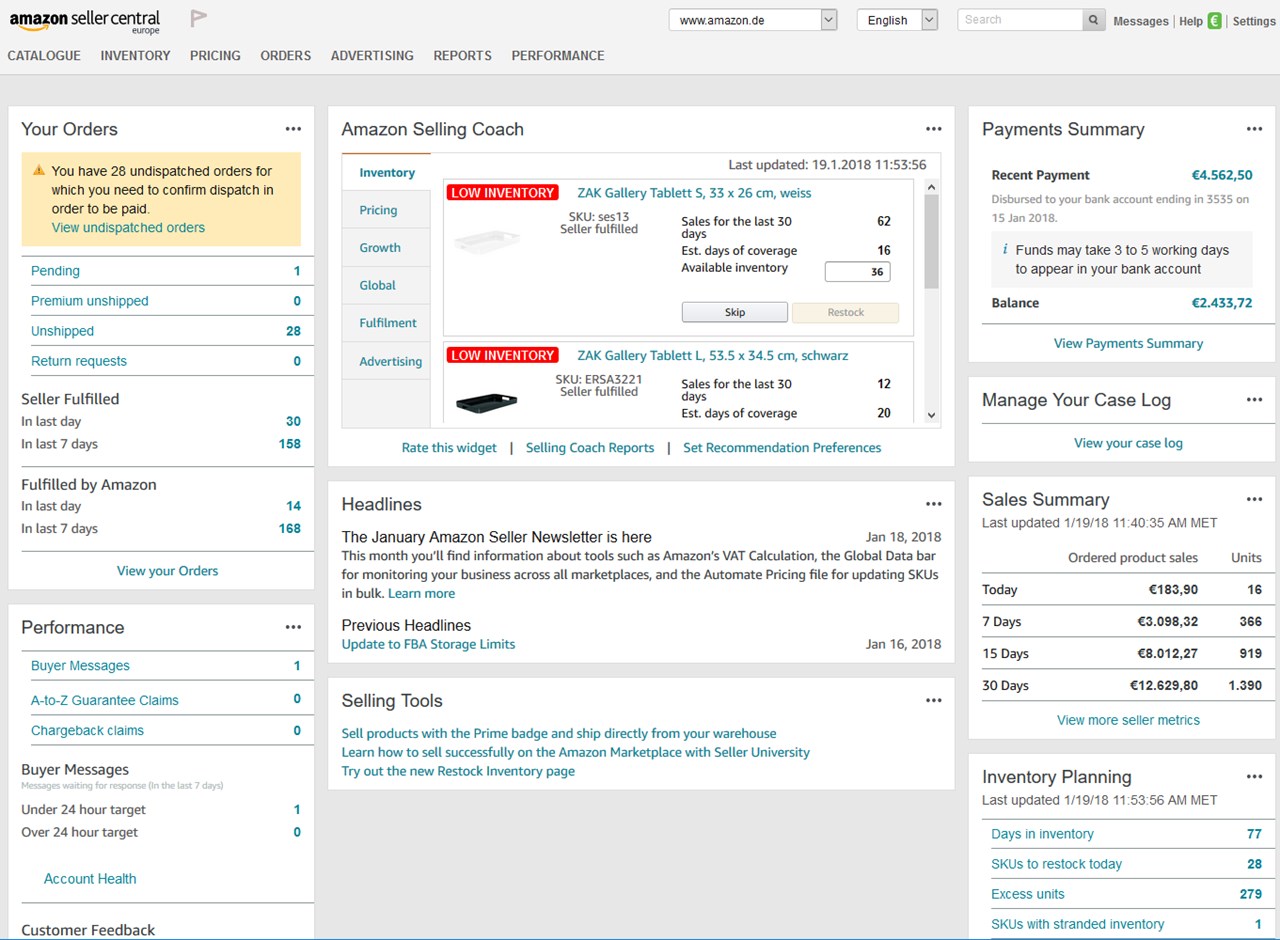Click the View your Orders link
The image size is (1280, 940).
click(167, 571)
